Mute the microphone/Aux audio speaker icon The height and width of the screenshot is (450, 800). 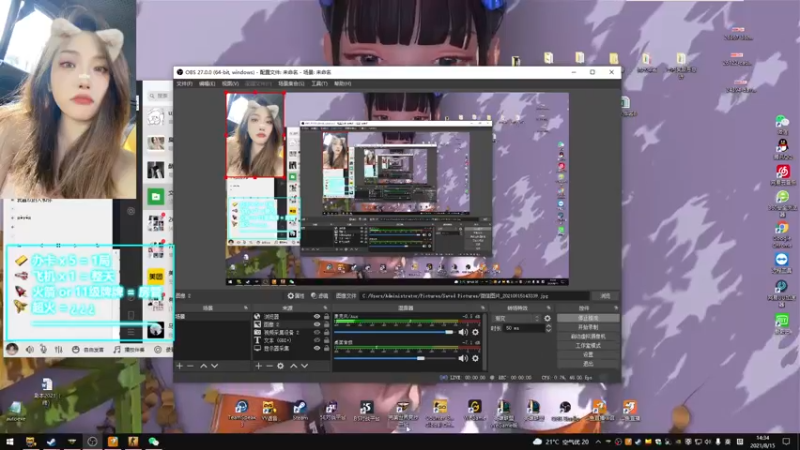463,332
